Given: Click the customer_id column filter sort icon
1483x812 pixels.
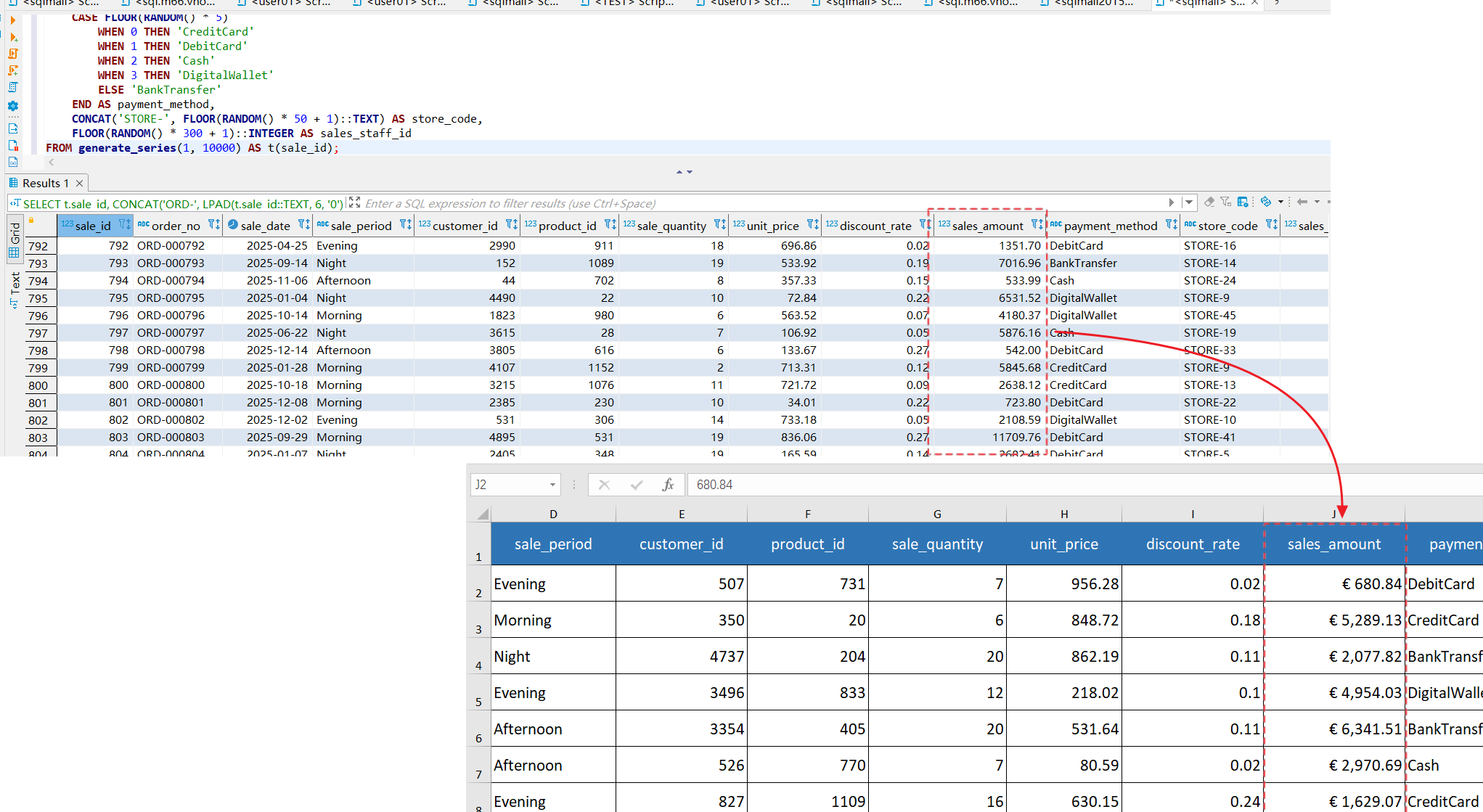Looking at the screenshot, I should pyautogui.click(x=511, y=225).
